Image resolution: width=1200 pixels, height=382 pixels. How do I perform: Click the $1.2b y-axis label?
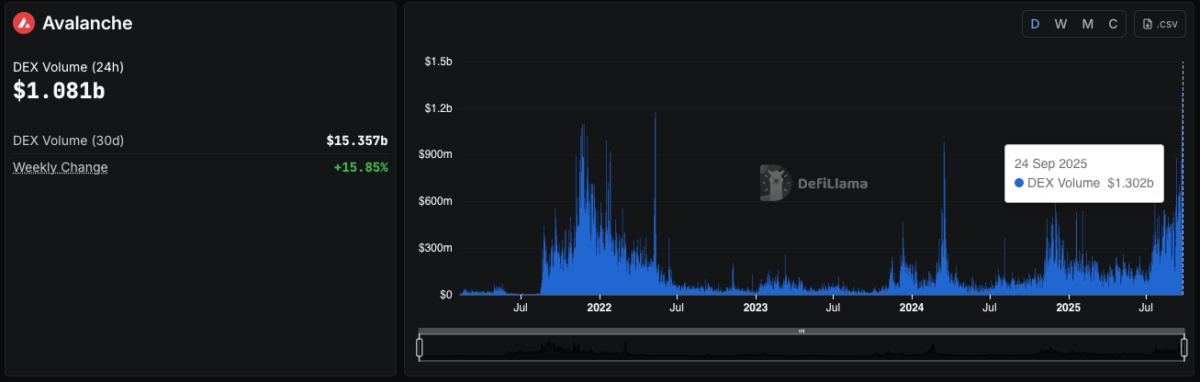(439, 108)
